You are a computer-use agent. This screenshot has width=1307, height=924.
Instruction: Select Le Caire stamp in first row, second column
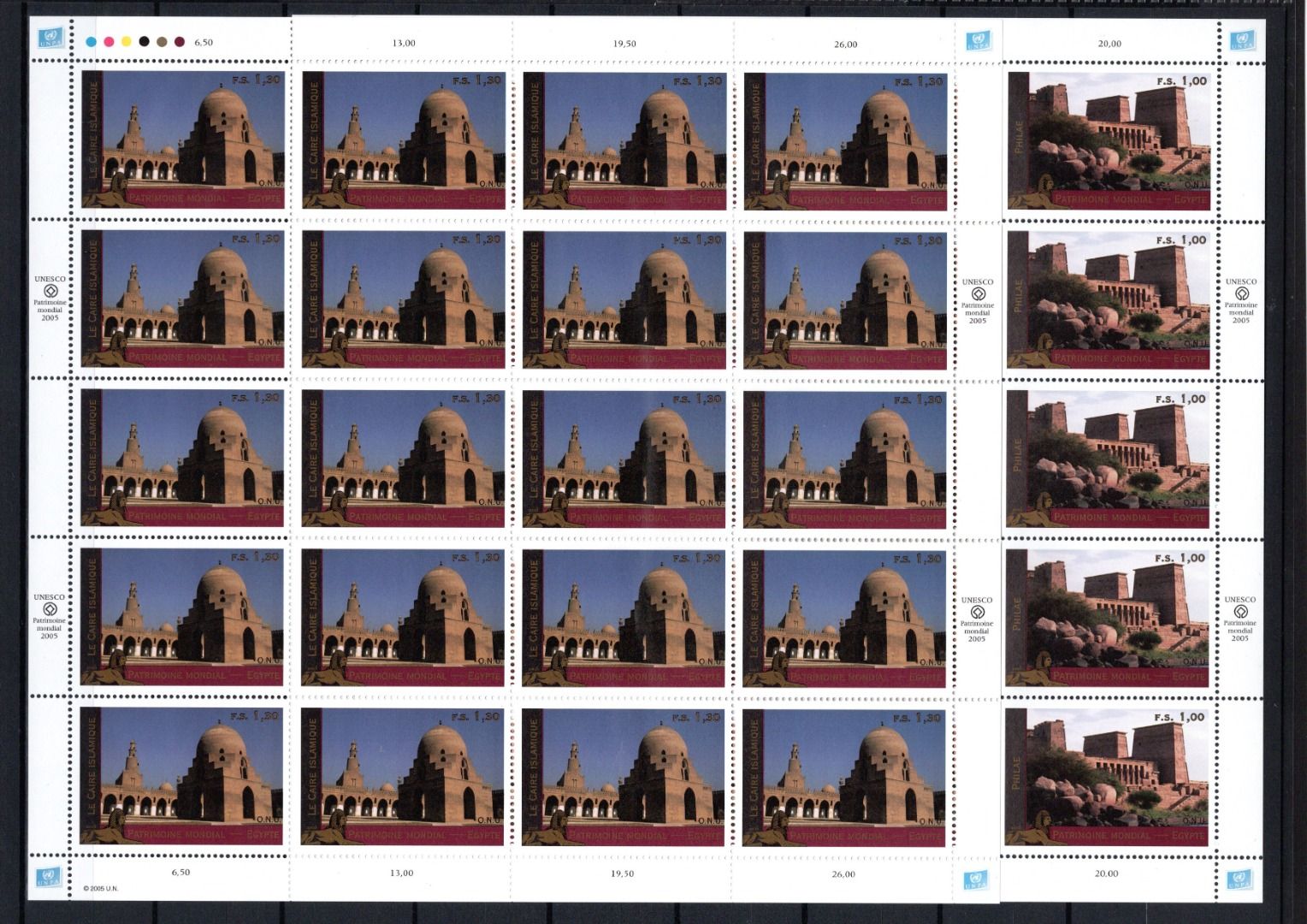pyautogui.click(x=404, y=140)
